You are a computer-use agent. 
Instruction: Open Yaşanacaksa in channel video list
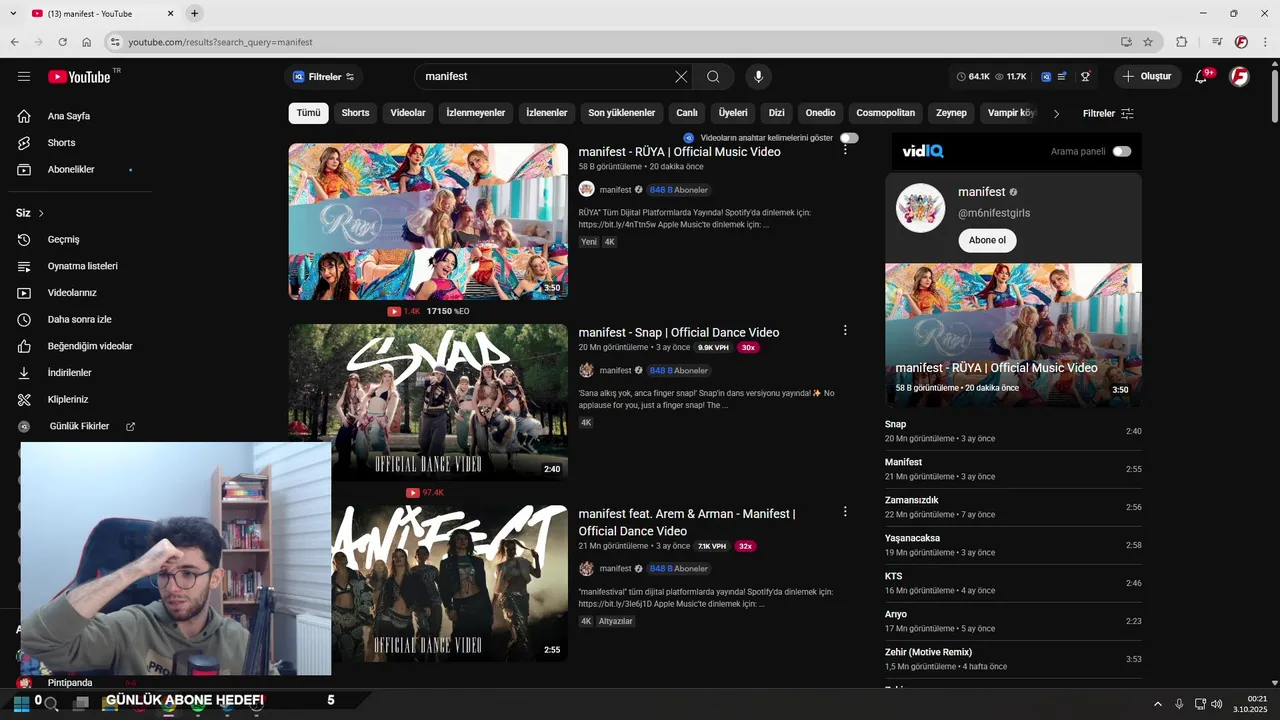912,538
